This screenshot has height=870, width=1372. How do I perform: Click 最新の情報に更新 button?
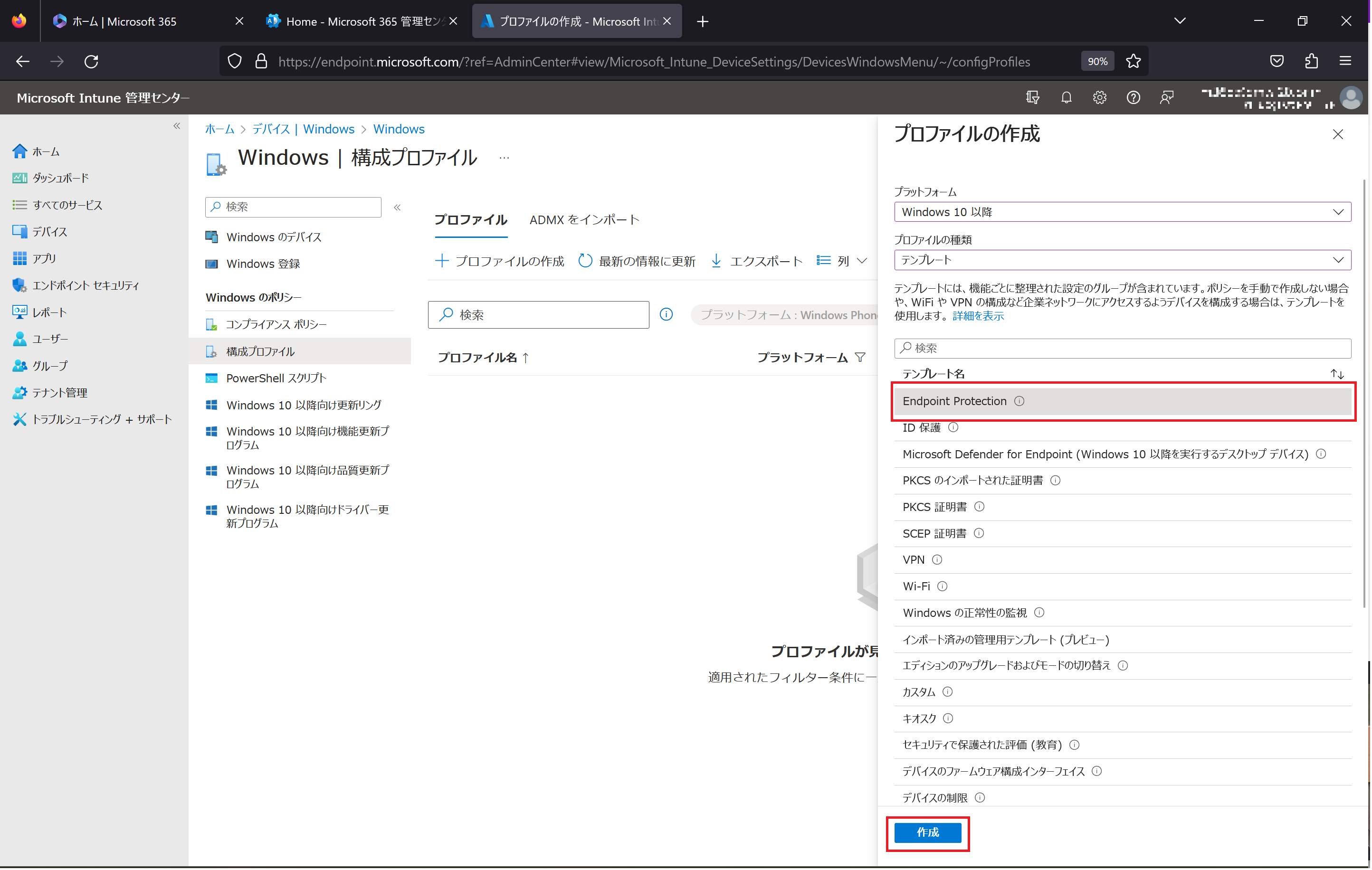tap(637, 261)
